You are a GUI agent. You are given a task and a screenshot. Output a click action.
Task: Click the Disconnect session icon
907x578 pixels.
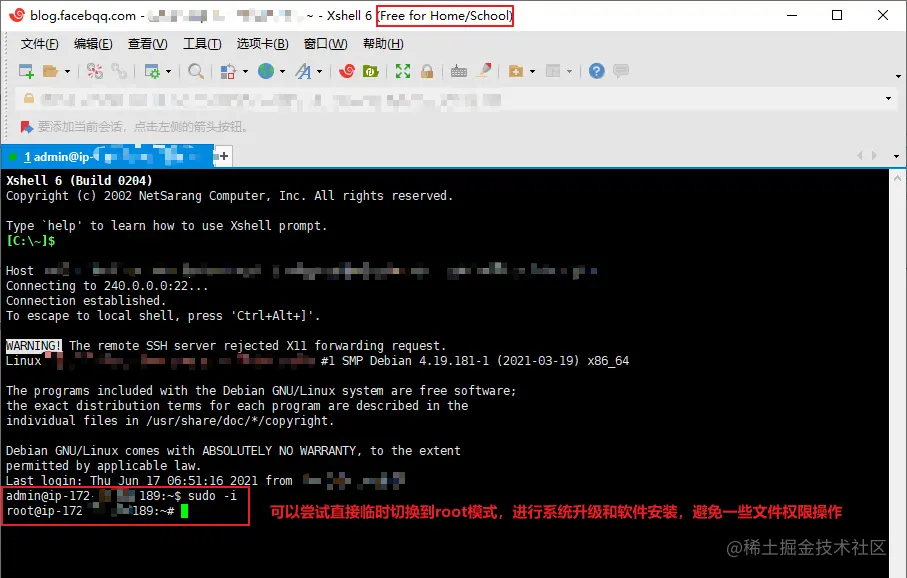(x=95, y=71)
